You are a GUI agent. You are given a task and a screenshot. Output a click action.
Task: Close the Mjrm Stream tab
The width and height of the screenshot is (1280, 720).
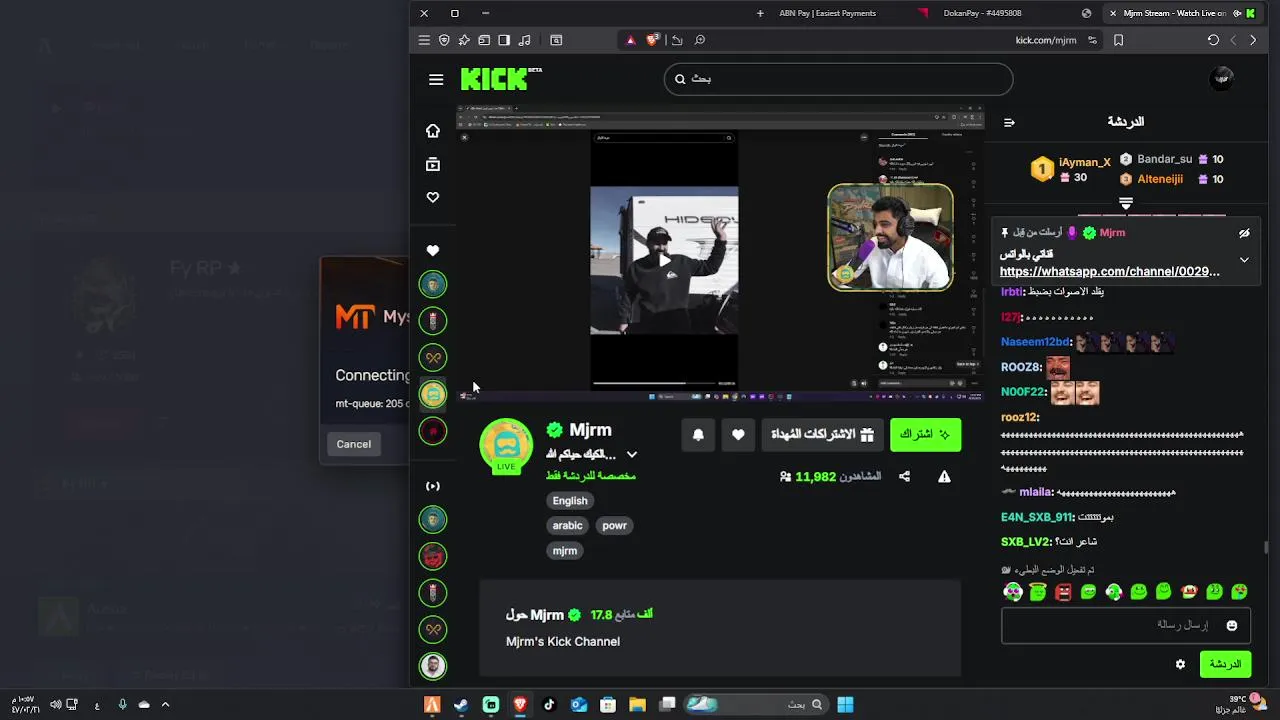point(1113,13)
